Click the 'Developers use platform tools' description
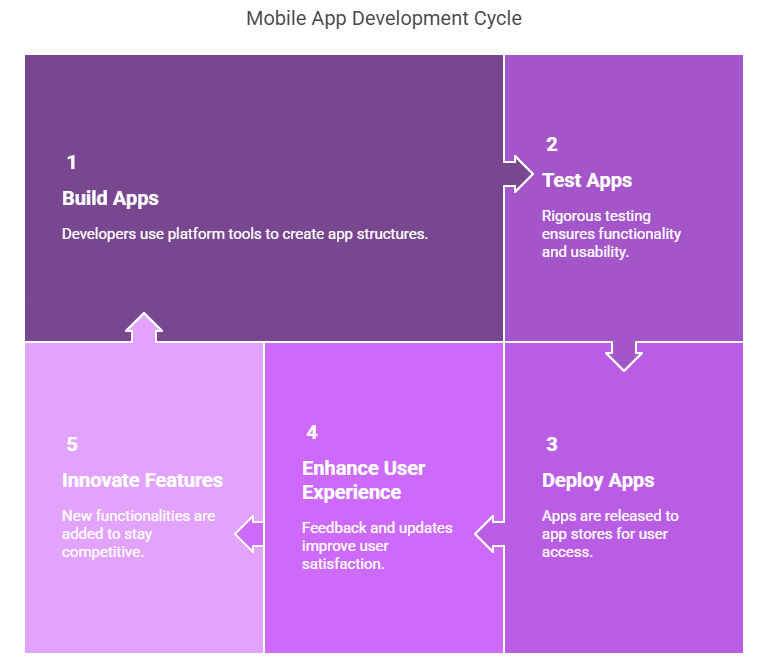The image size is (768, 660). [245, 234]
